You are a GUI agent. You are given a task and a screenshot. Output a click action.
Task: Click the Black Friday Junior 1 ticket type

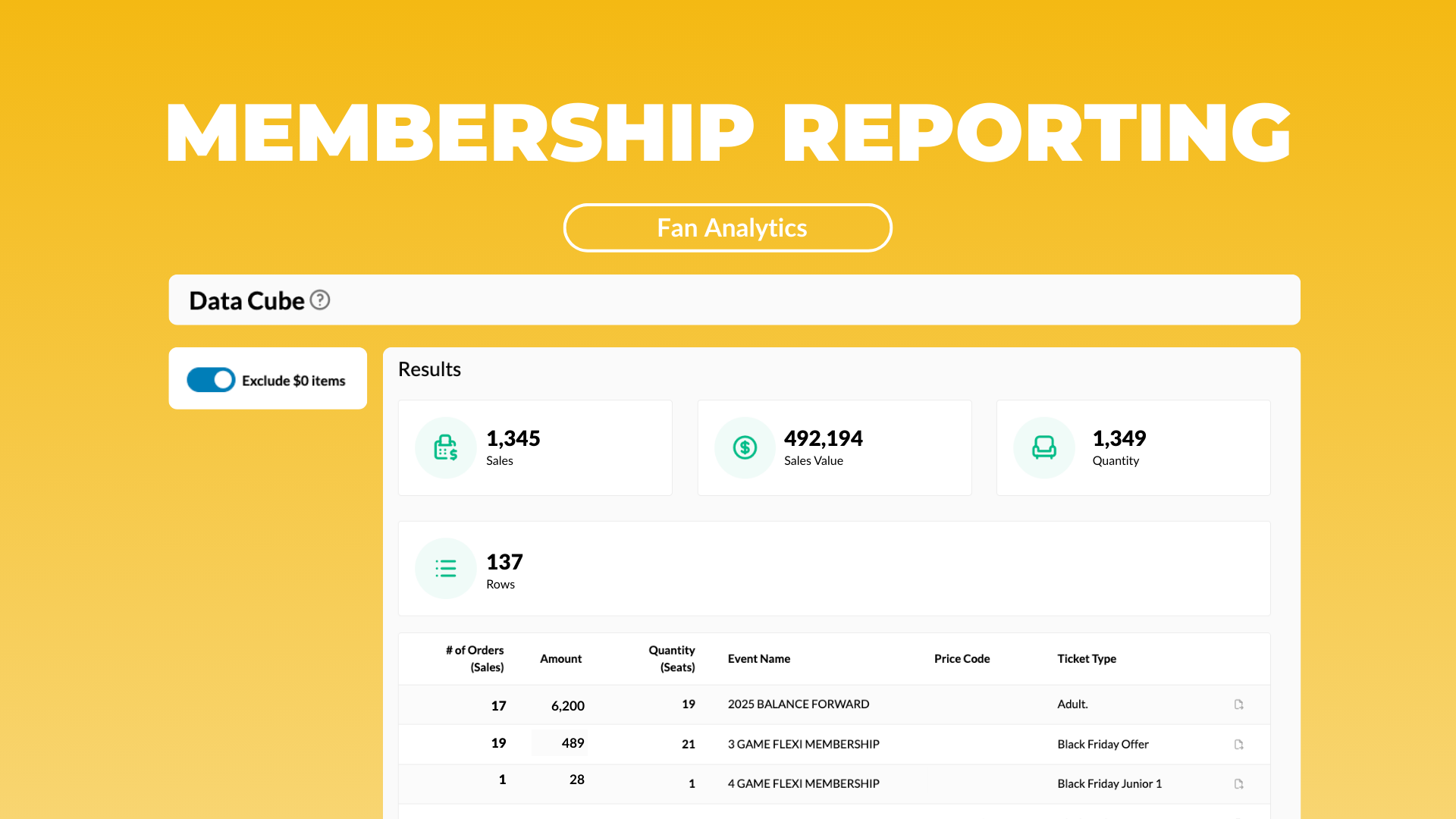tap(1109, 784)
